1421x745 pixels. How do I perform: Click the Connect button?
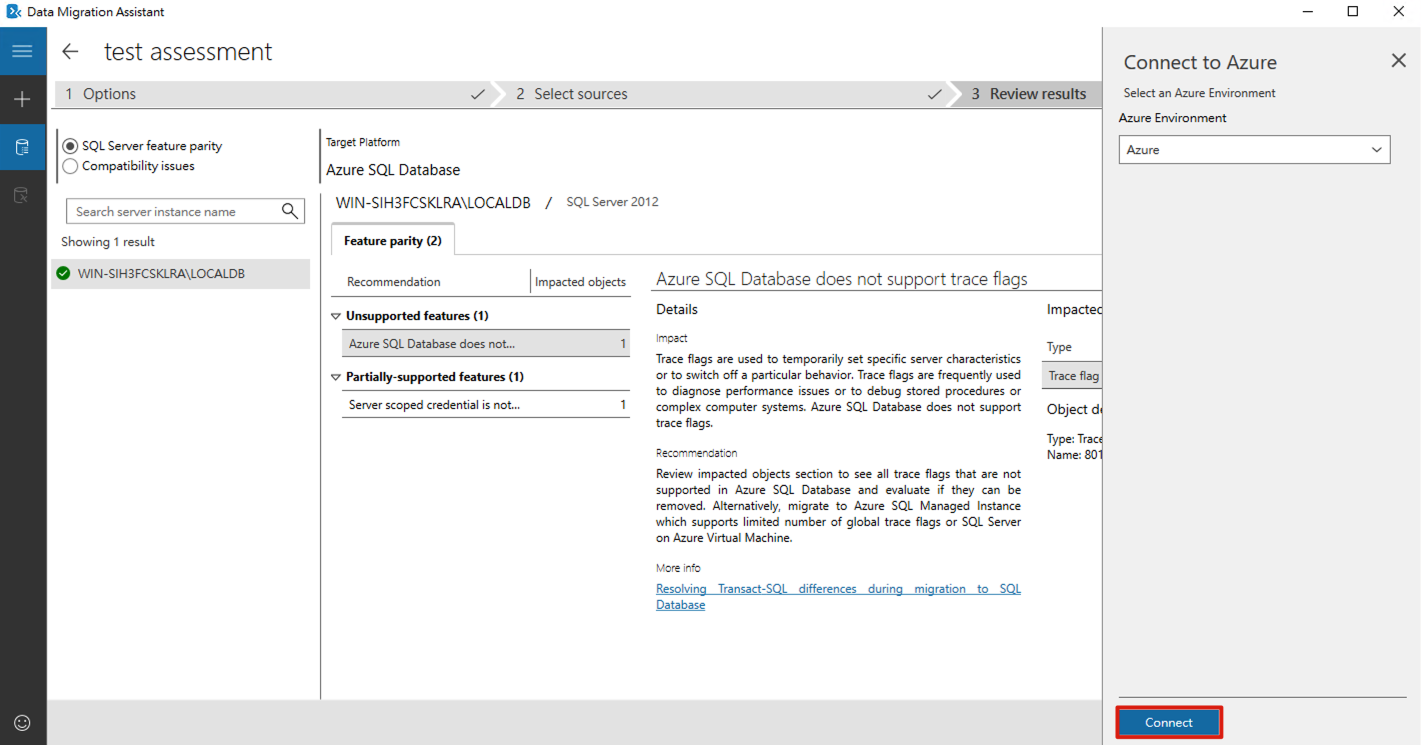point(1169,722)
